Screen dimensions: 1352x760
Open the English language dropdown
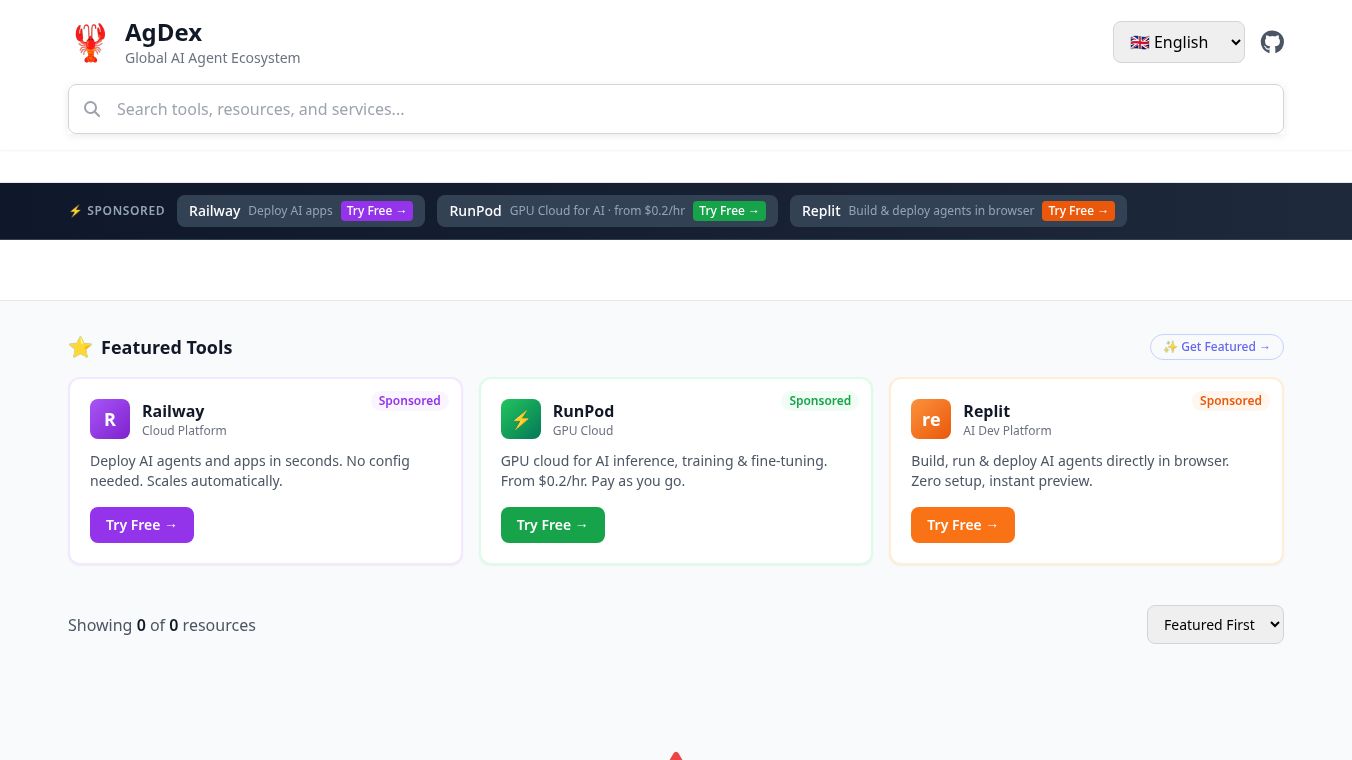click(1179, 42)
